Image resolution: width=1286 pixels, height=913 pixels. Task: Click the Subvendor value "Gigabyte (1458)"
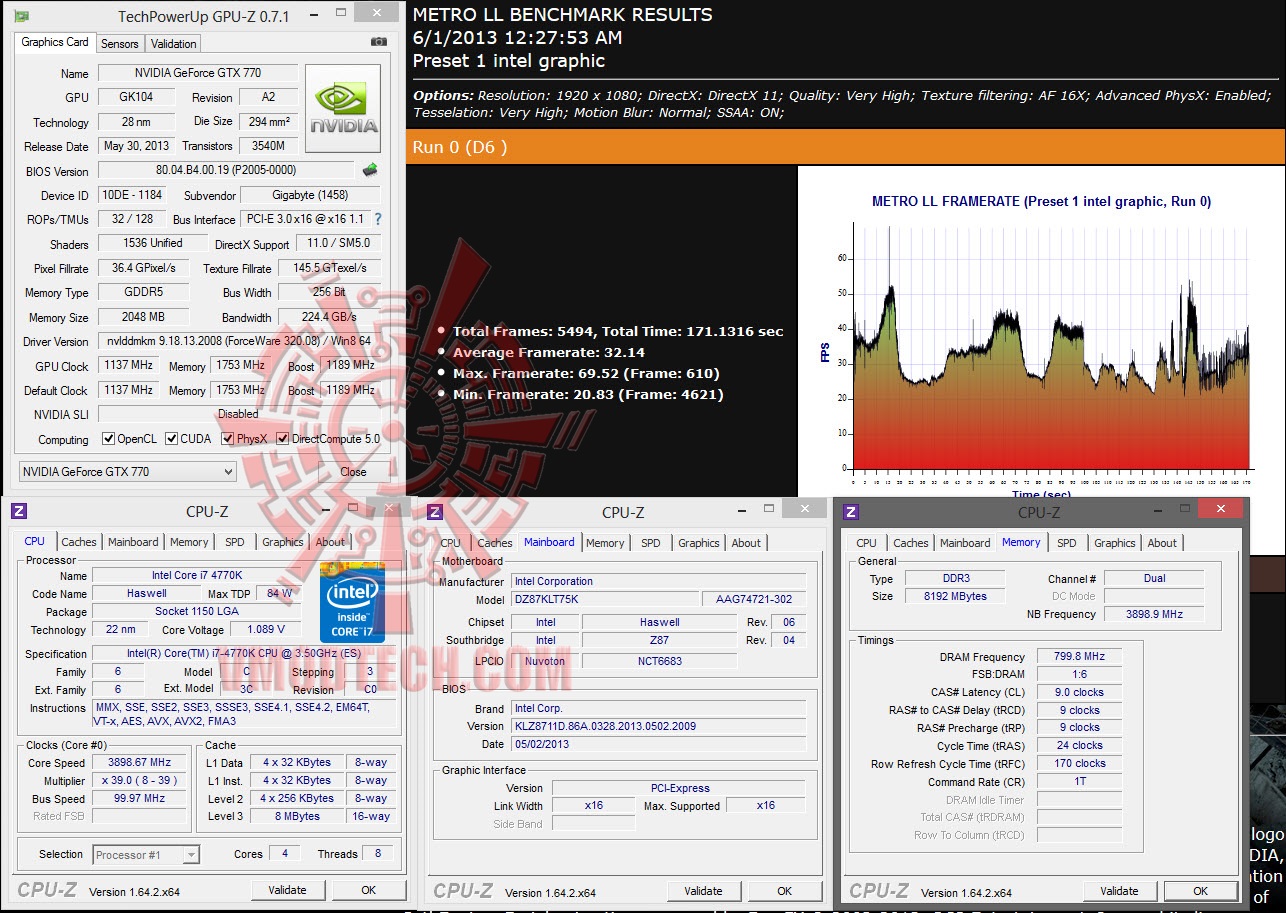click(311, 195)
